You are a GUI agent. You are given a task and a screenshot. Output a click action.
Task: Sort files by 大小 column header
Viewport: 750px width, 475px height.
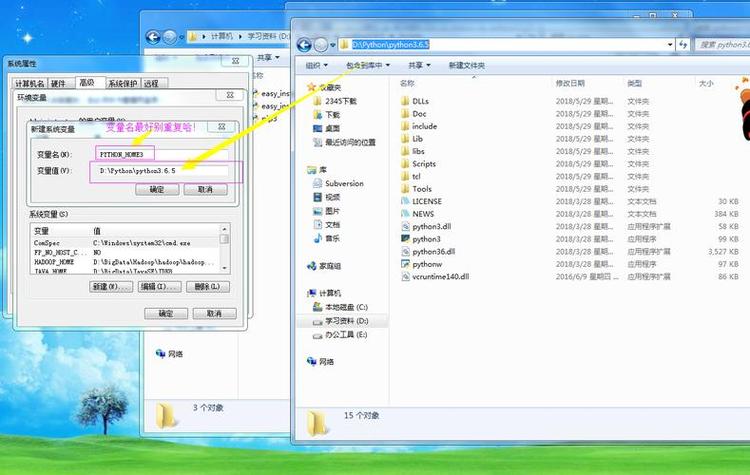tap(706, 83)
